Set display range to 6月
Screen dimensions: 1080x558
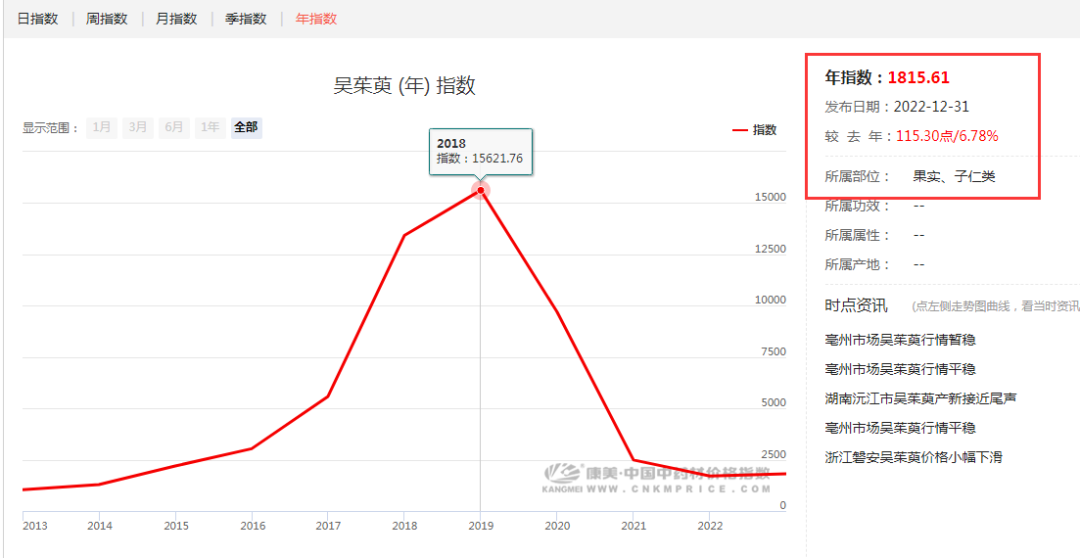coord(174,127)
